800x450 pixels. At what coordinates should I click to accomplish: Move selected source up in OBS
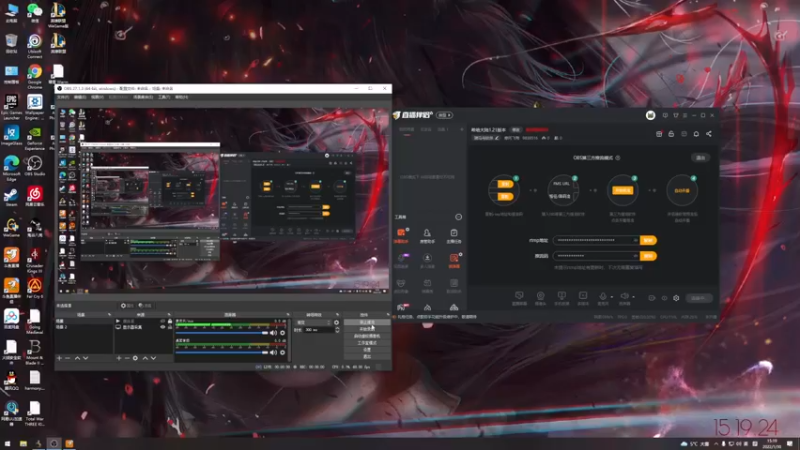tap(145, 358)
